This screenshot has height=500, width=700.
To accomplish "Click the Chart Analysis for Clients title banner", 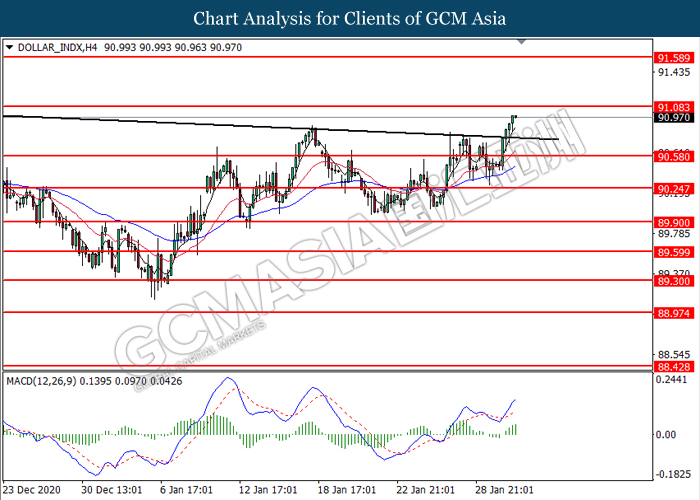I will point(349,18).
